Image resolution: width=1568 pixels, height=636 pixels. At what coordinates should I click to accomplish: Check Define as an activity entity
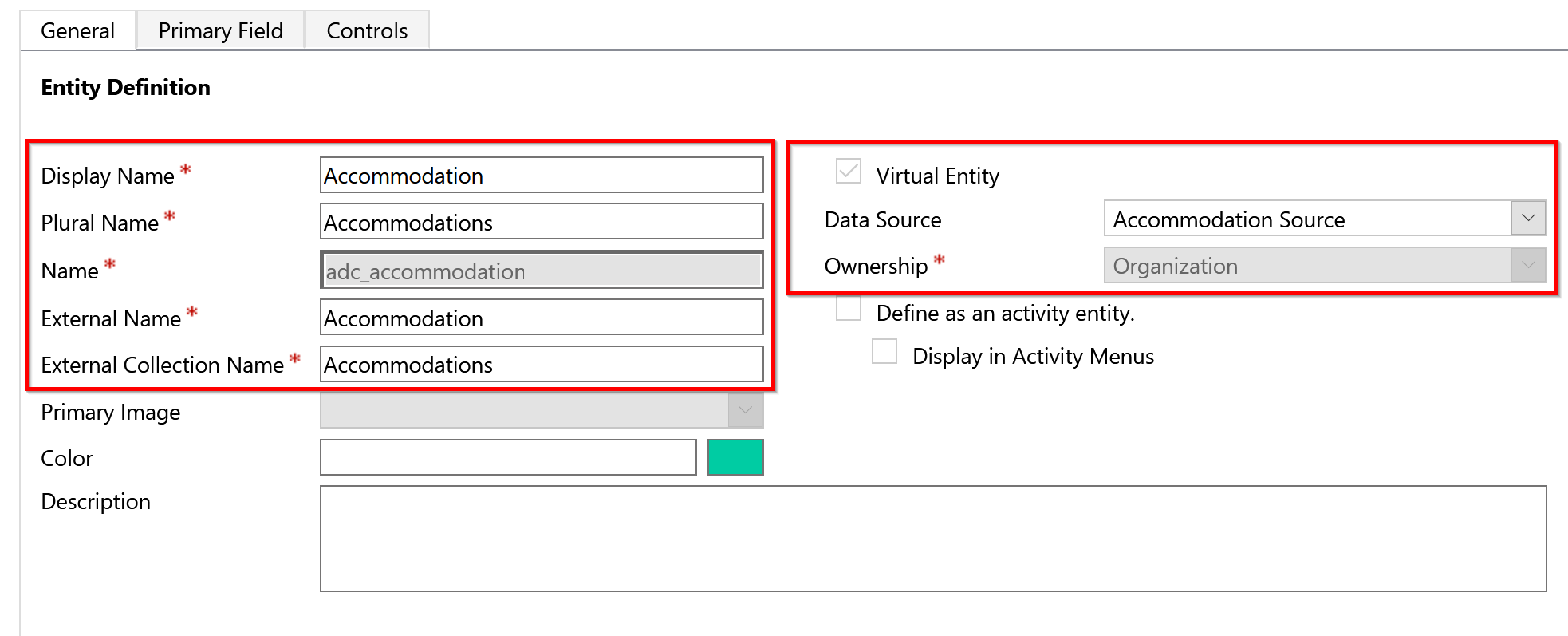tap(849, 308)
